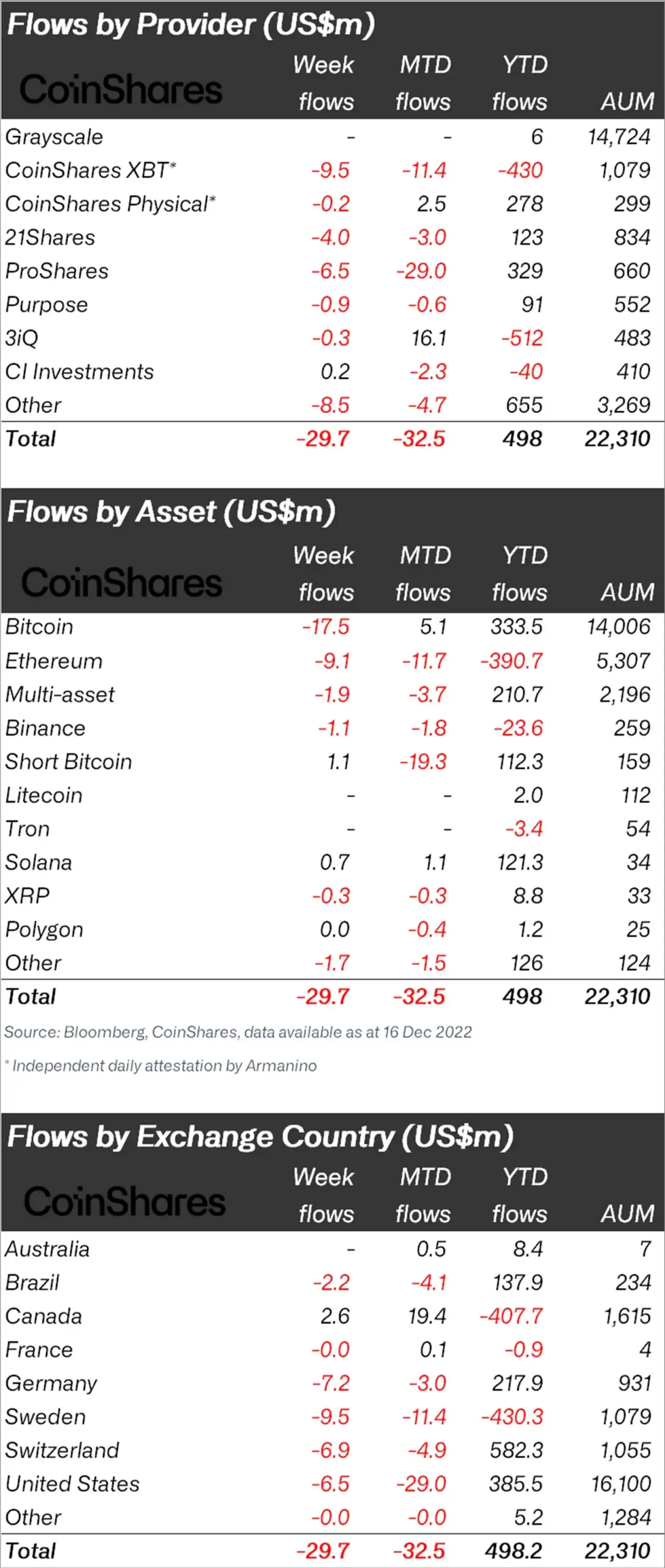Select the Ethereum asset row label
Image resolution: width=665 pixels, height=1568 pixels.
54,661
